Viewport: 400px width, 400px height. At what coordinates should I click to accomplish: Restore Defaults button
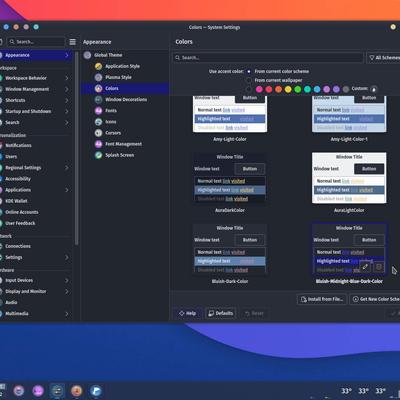[221, 313]
